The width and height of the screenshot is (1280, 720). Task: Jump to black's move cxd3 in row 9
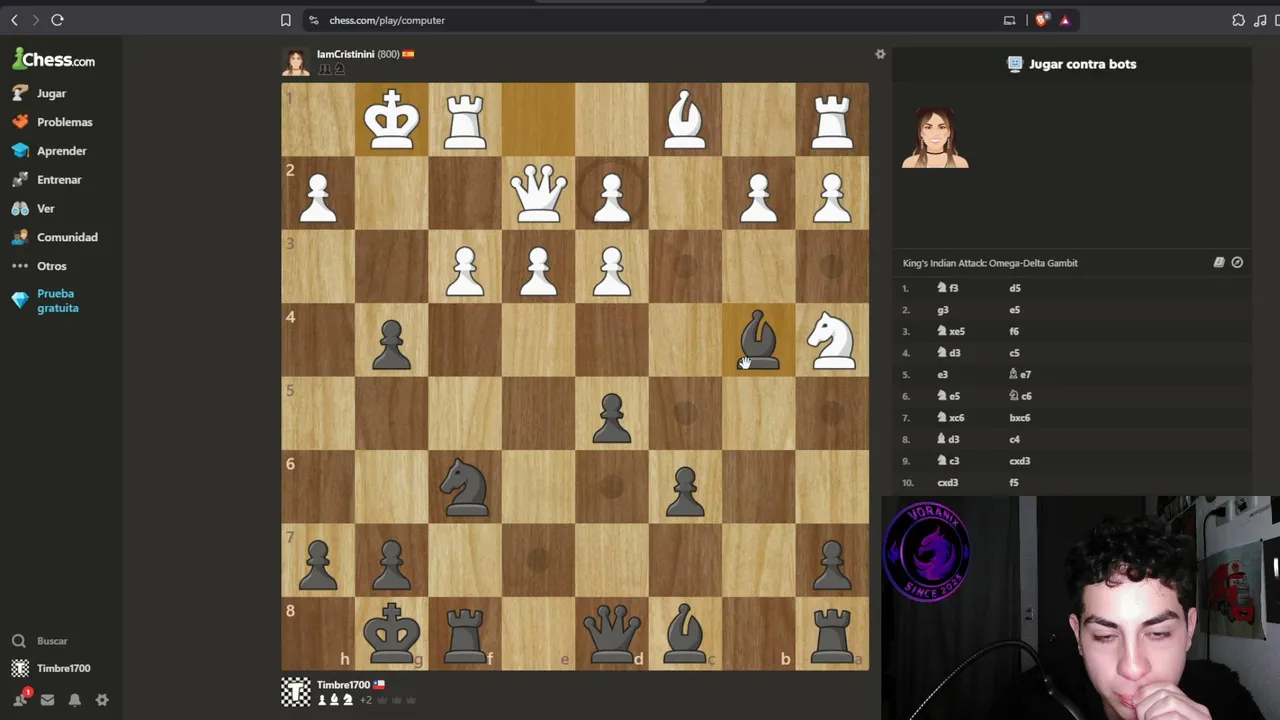click(1019, 461)
